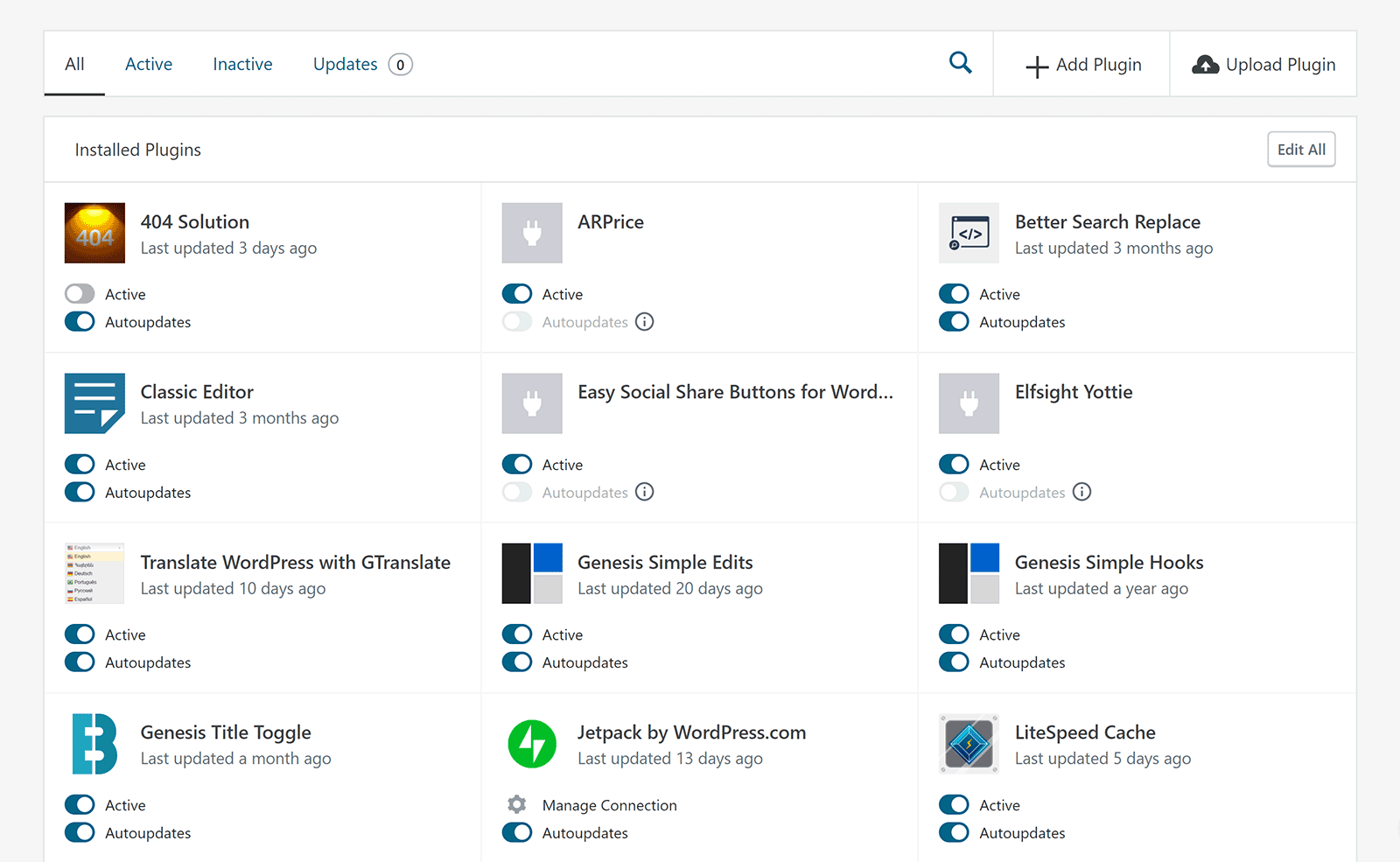The height and width of the screenshot is (862, 1400).
Task: Open the 404 Solution plugin title
Action: 195,221
